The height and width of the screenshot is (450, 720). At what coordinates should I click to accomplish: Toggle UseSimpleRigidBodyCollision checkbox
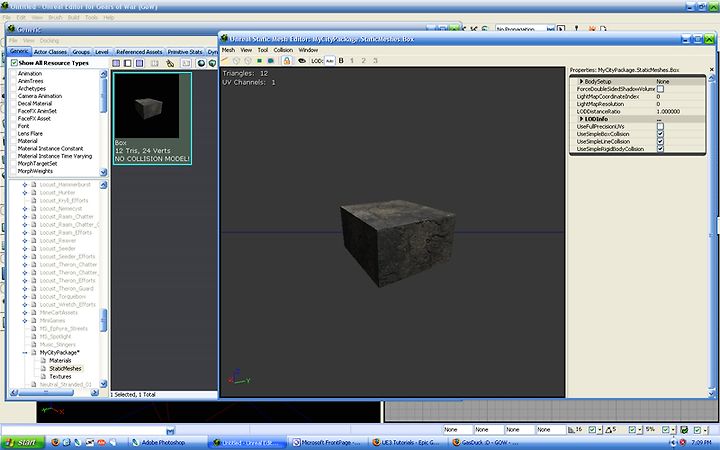[660, 149]
